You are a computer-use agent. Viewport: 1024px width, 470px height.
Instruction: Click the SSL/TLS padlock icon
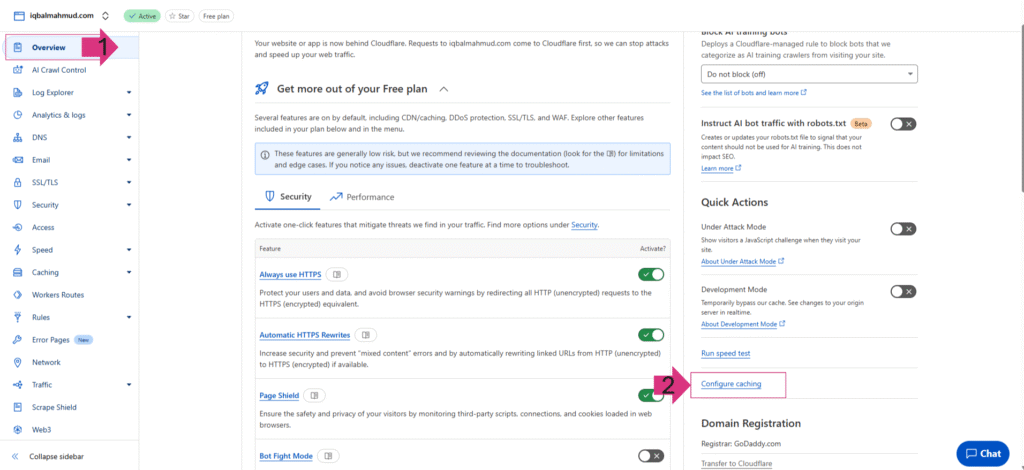[x=18, y=183]
